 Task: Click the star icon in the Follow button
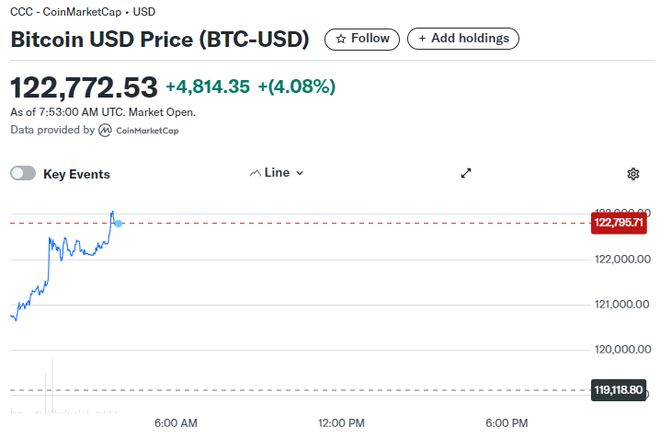click(341, 39)
